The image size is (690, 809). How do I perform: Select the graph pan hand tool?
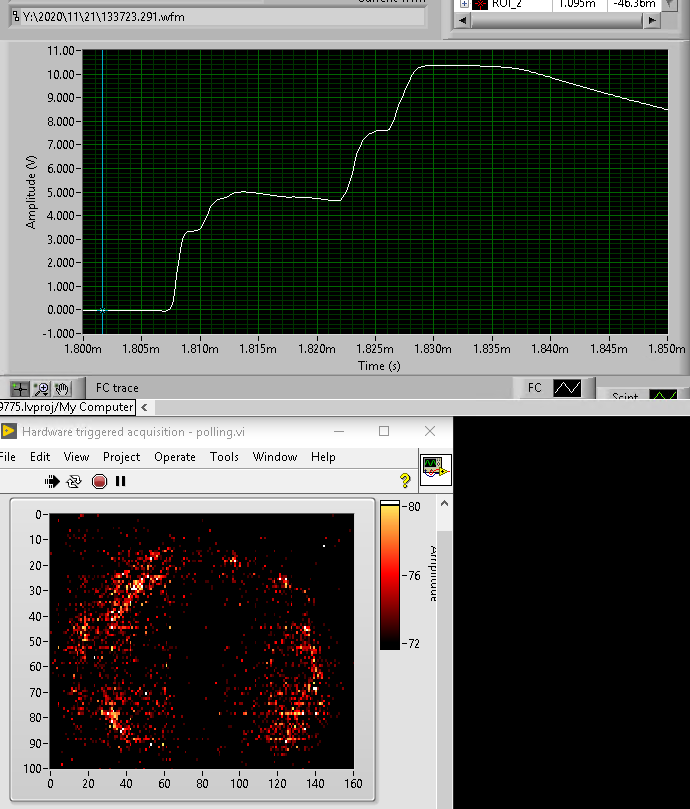pyautogui.click(x=61, y=388)
